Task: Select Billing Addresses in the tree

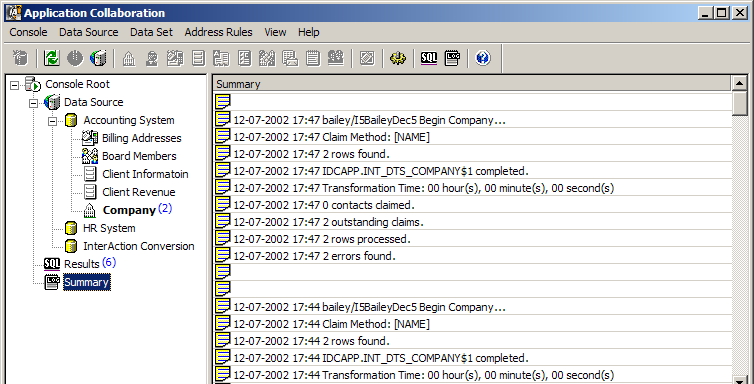Action: [x=141, y=138]
